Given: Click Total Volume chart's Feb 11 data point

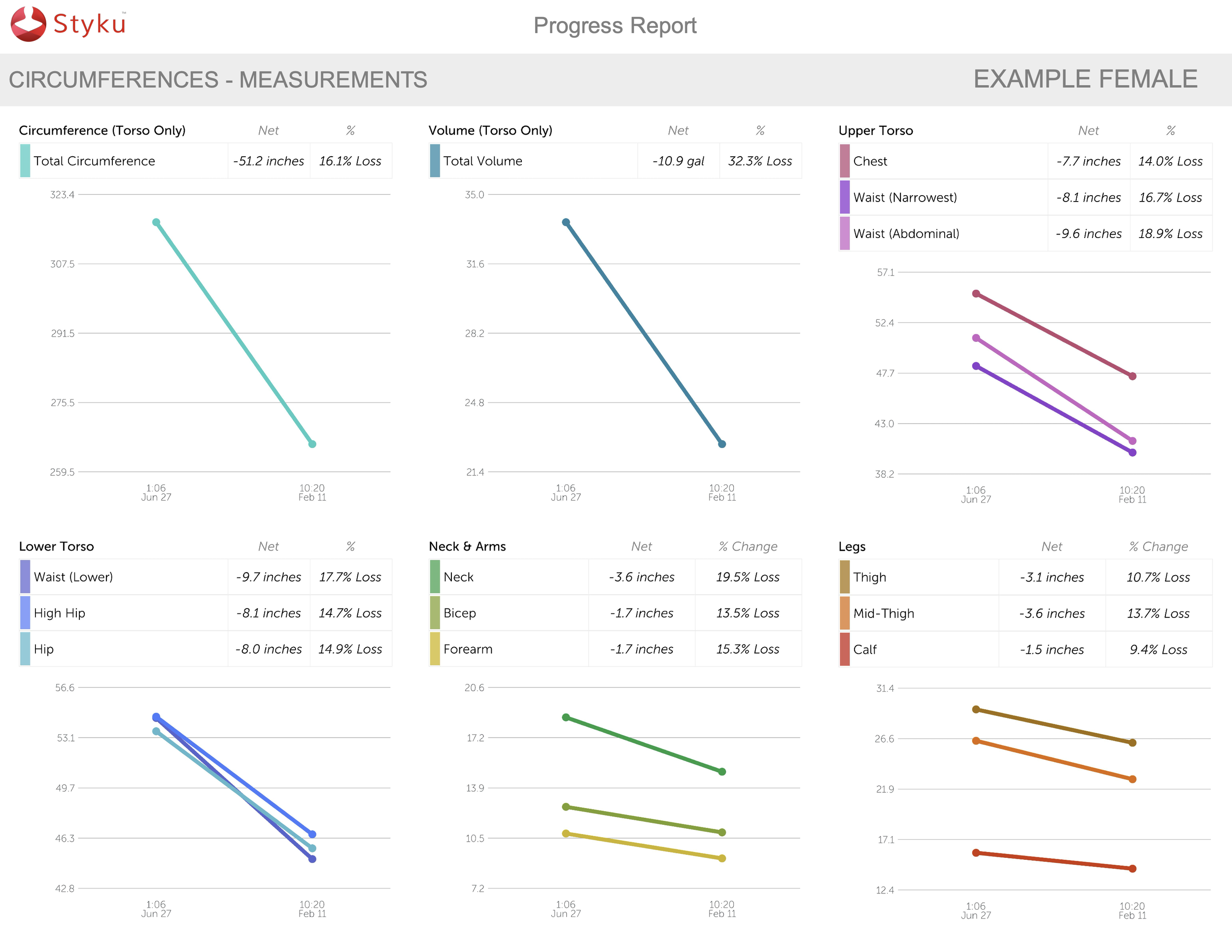Looking at the screenshot, I should pos(722,444).
